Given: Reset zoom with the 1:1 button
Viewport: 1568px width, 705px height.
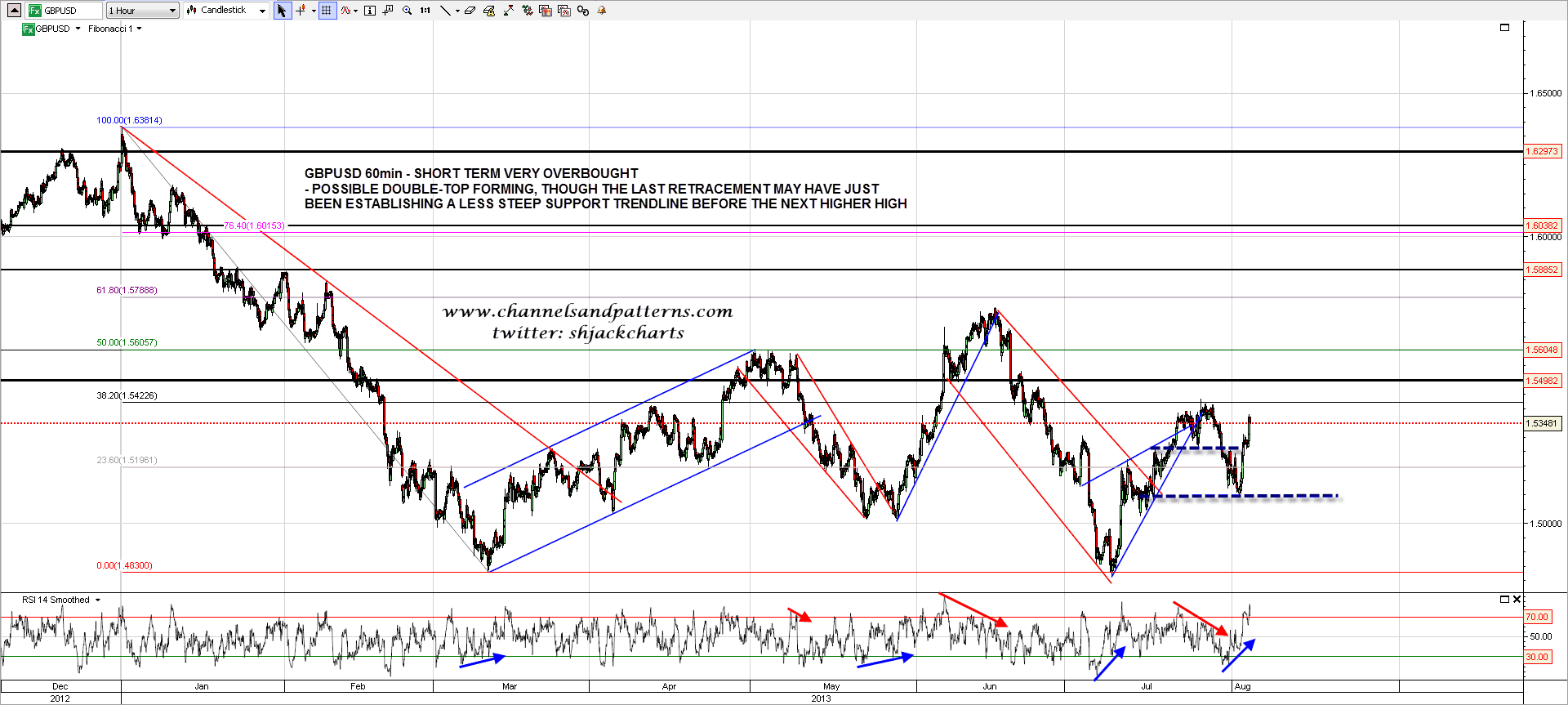Looking at the screenshot, I should coord(425,11).
